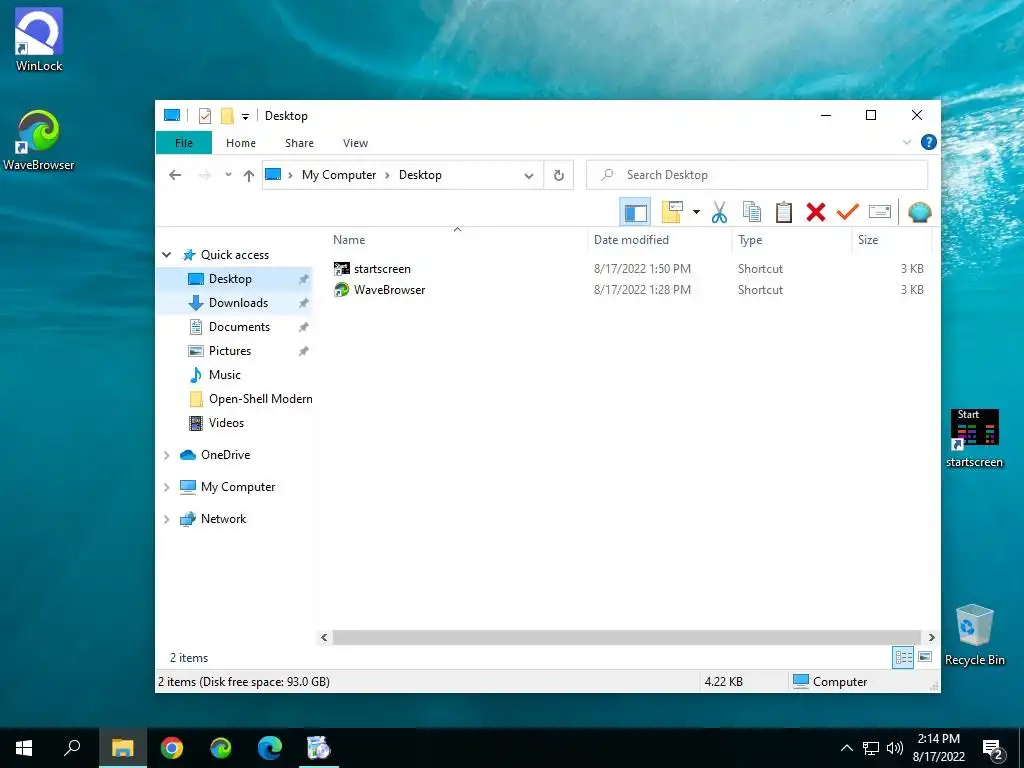Open the Windows Start button
This screenshot has height=768, width=1024.
[24, 748]
